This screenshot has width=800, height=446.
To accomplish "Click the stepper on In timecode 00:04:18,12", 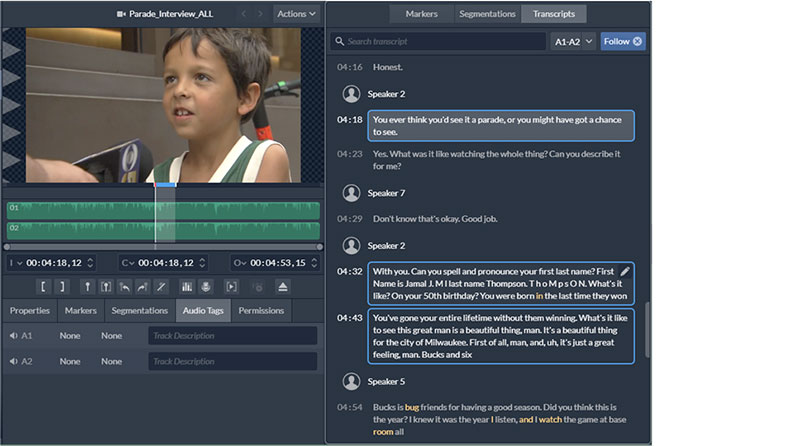I will click(90, 263).
